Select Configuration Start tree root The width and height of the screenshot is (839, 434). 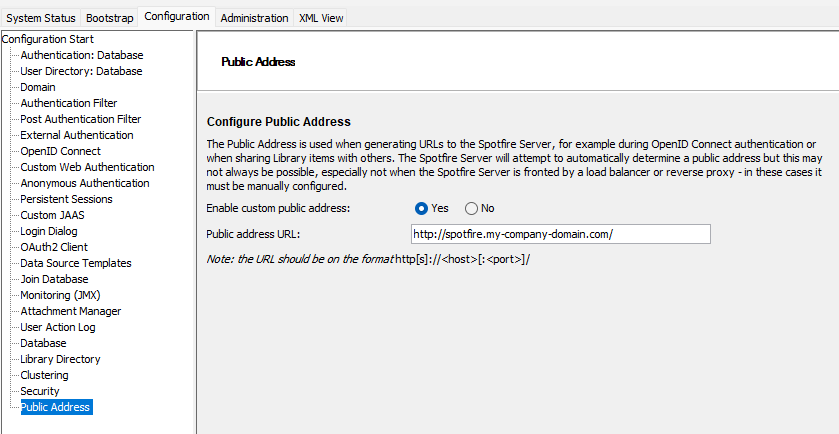pyautogui.click(x=48, y=39)
